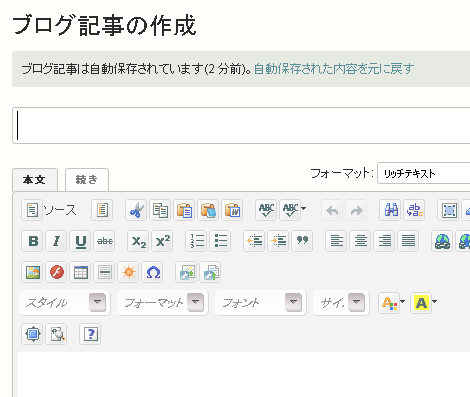Screen dimensions: 470x397
Task: Toggle underline U button
Action: [x=80, y=241]
